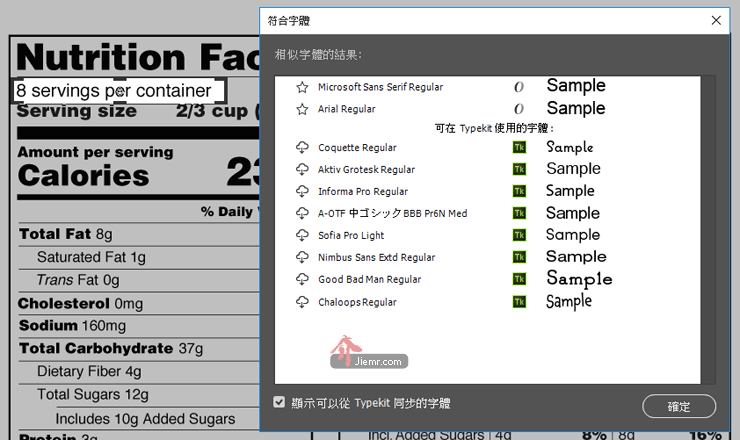The image size is (740, 440).
Task: Click the selected '8 servings per container' text
Action: tap(113, 91)
